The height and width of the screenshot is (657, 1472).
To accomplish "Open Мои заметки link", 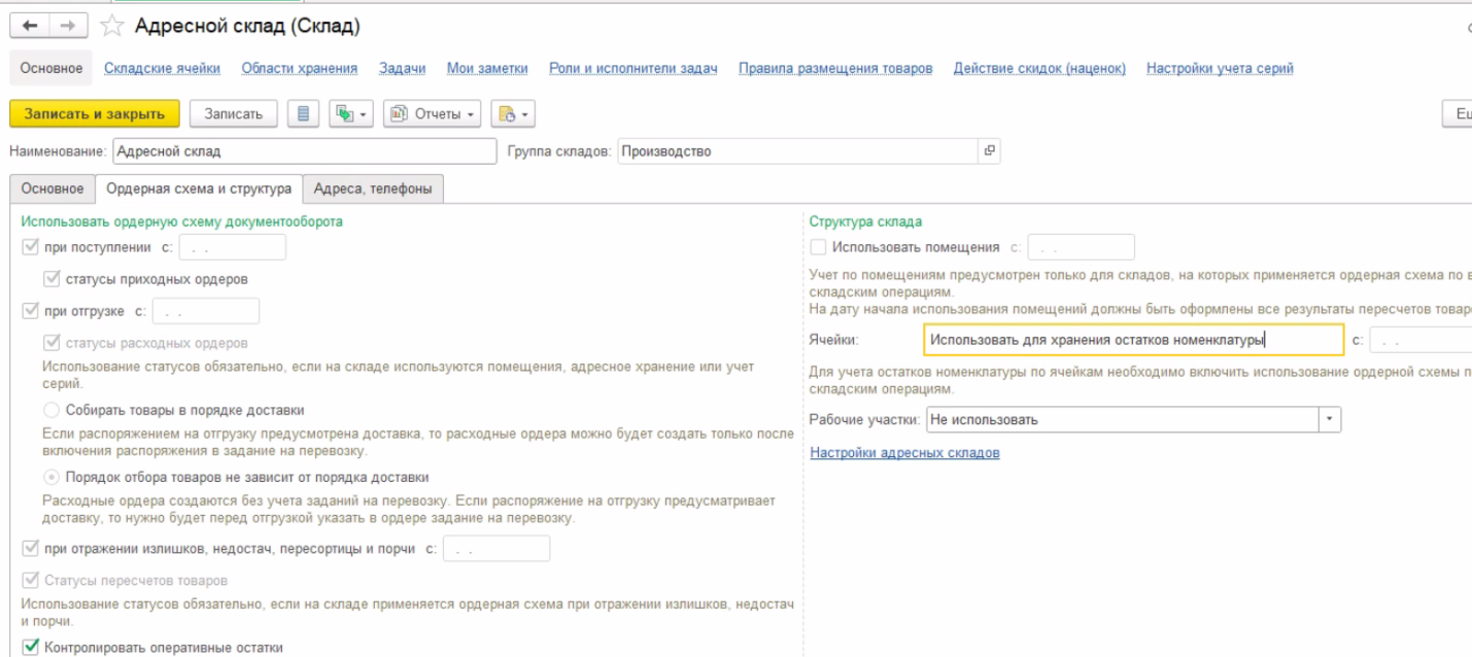I will [x=487, y=68].
